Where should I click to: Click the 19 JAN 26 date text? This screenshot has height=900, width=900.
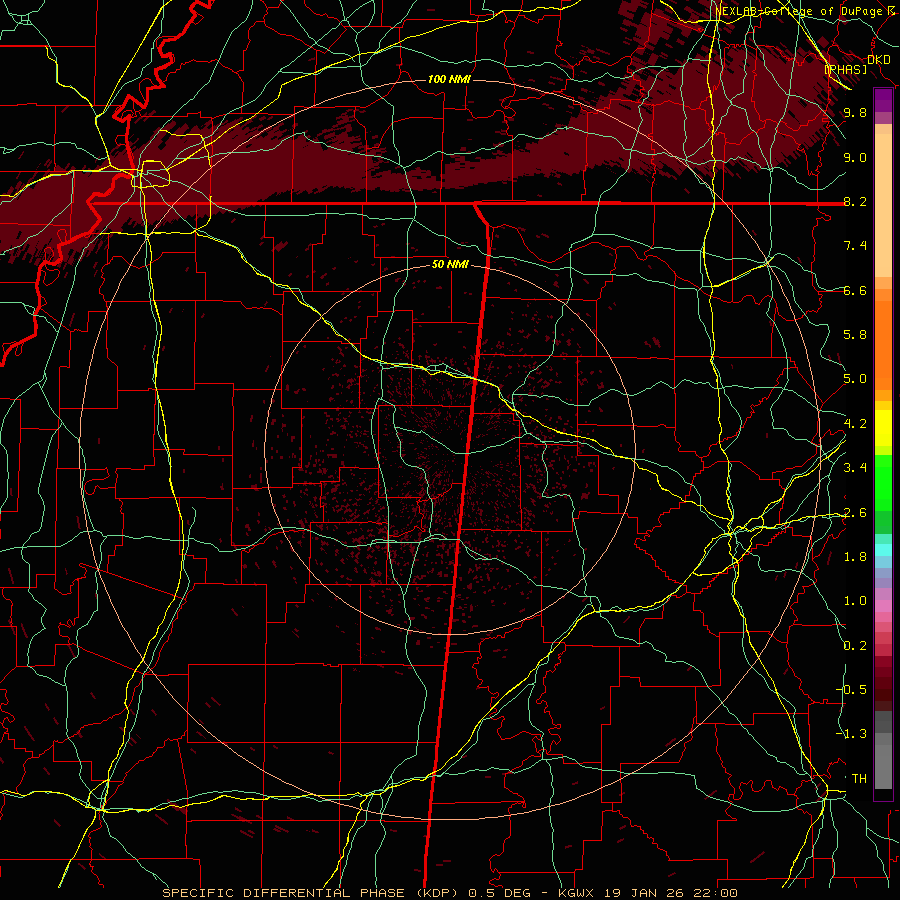(641, 893)
